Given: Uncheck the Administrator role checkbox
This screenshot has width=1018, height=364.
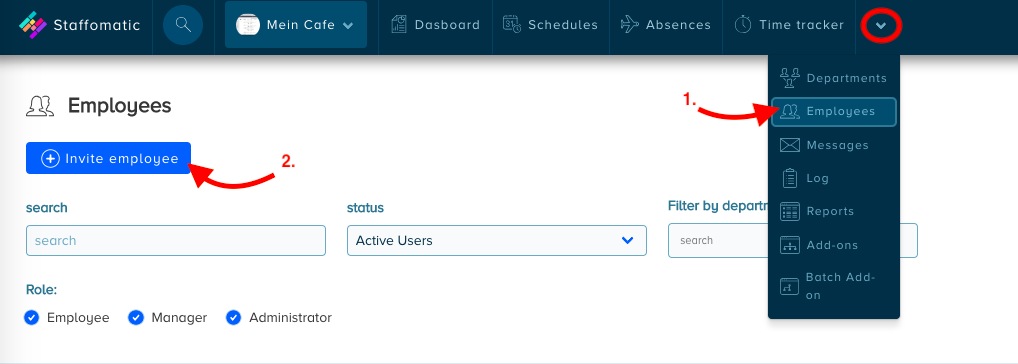Looking at the screenshot, I should click(233, 318).
